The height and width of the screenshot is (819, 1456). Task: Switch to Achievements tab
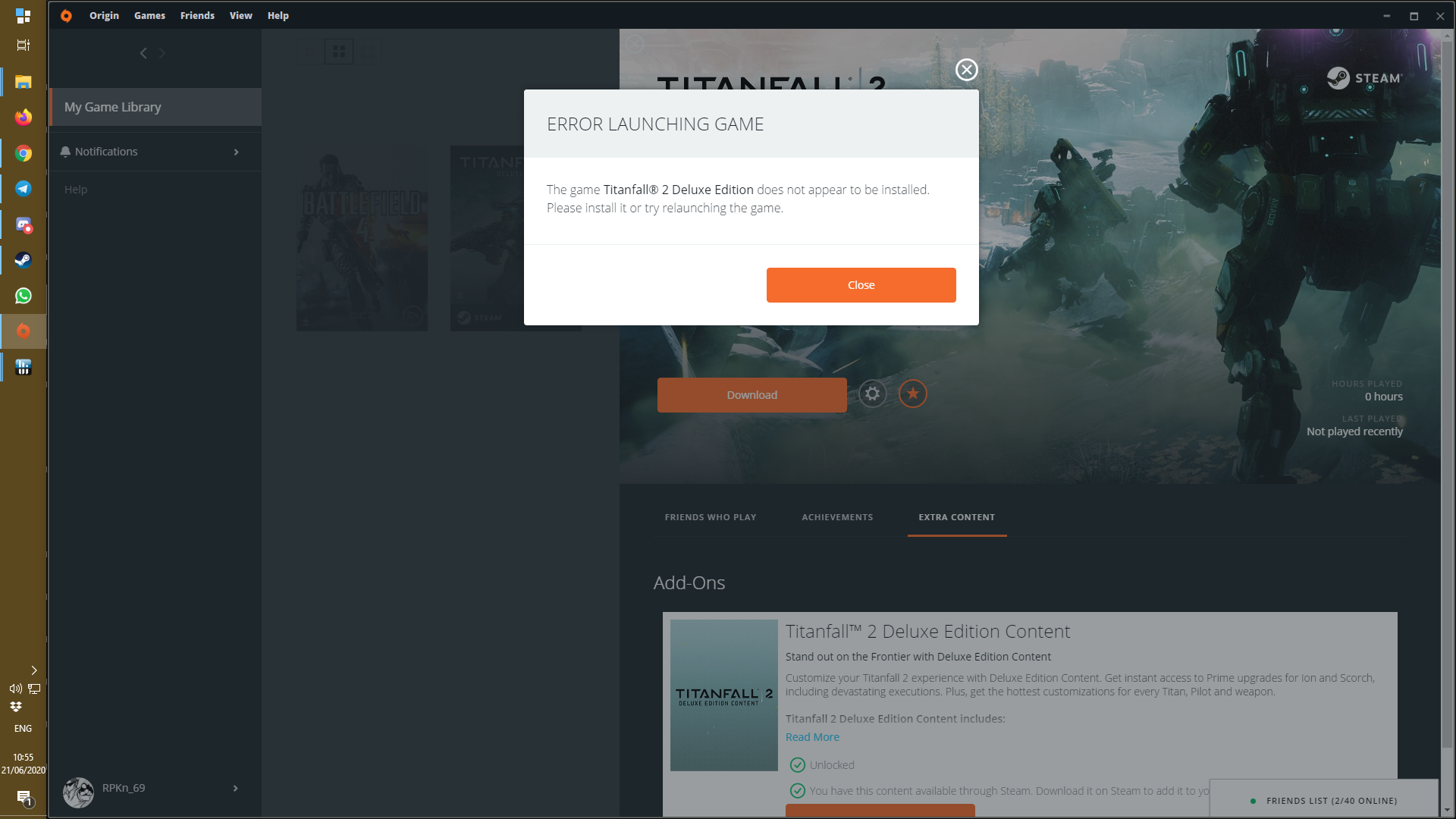tap(837, 517)
